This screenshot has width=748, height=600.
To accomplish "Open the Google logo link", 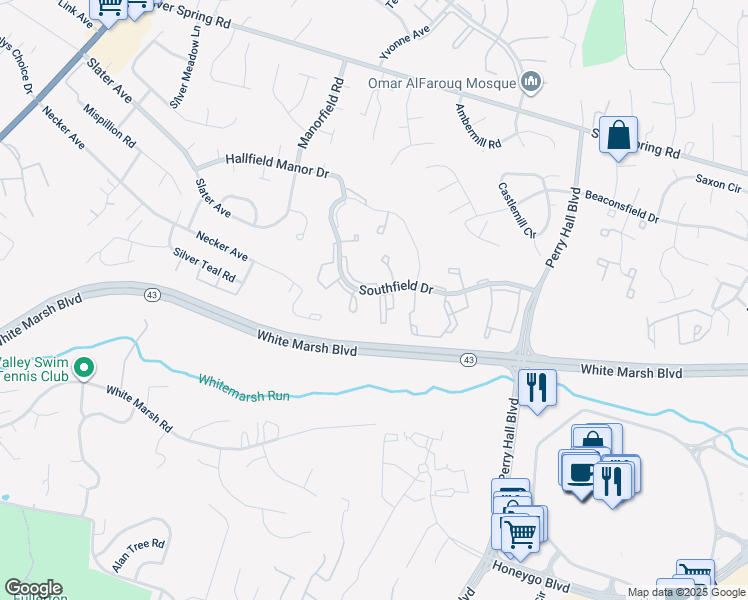I will coord(33,588).
